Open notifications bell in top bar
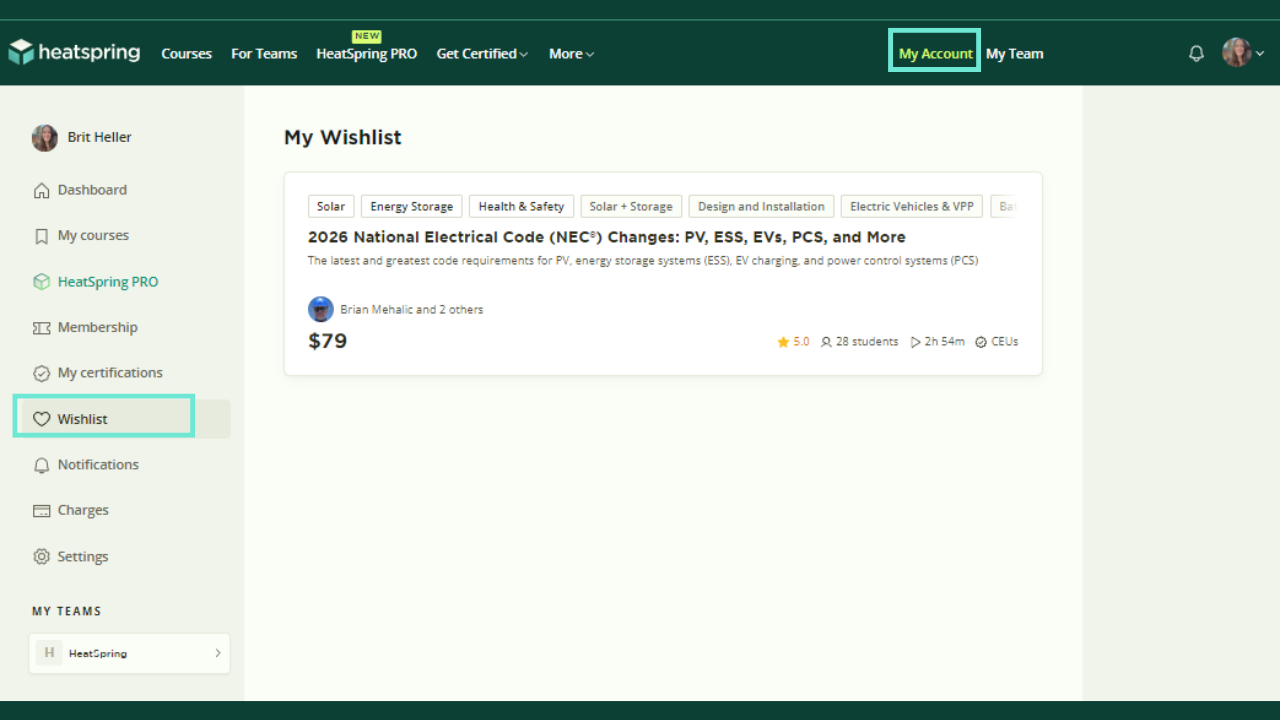Viewport: 1280px width, 720px height. pos(1196,54)
